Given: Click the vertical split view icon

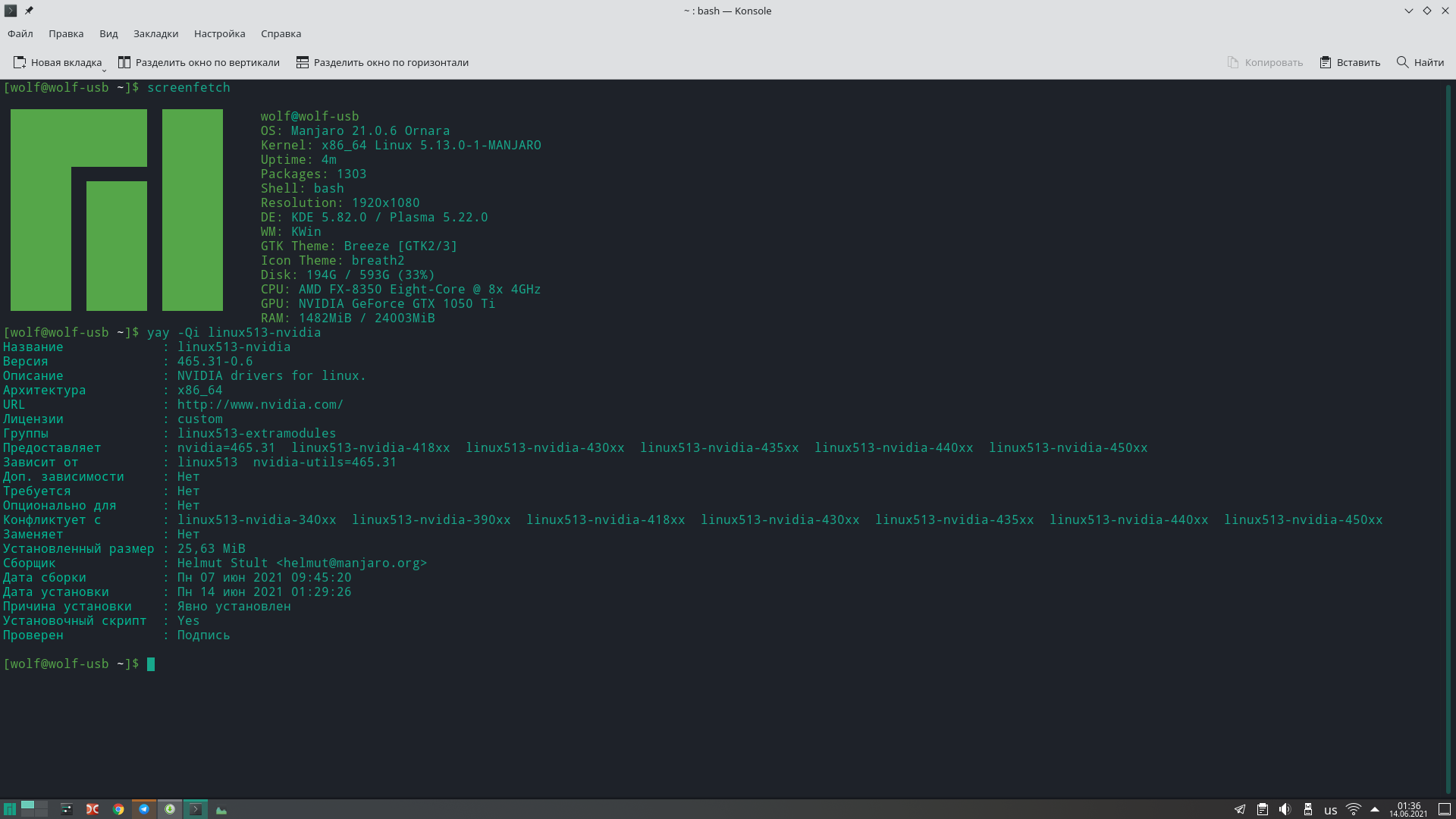Looking at the screenshot, I should pos(124,62).
